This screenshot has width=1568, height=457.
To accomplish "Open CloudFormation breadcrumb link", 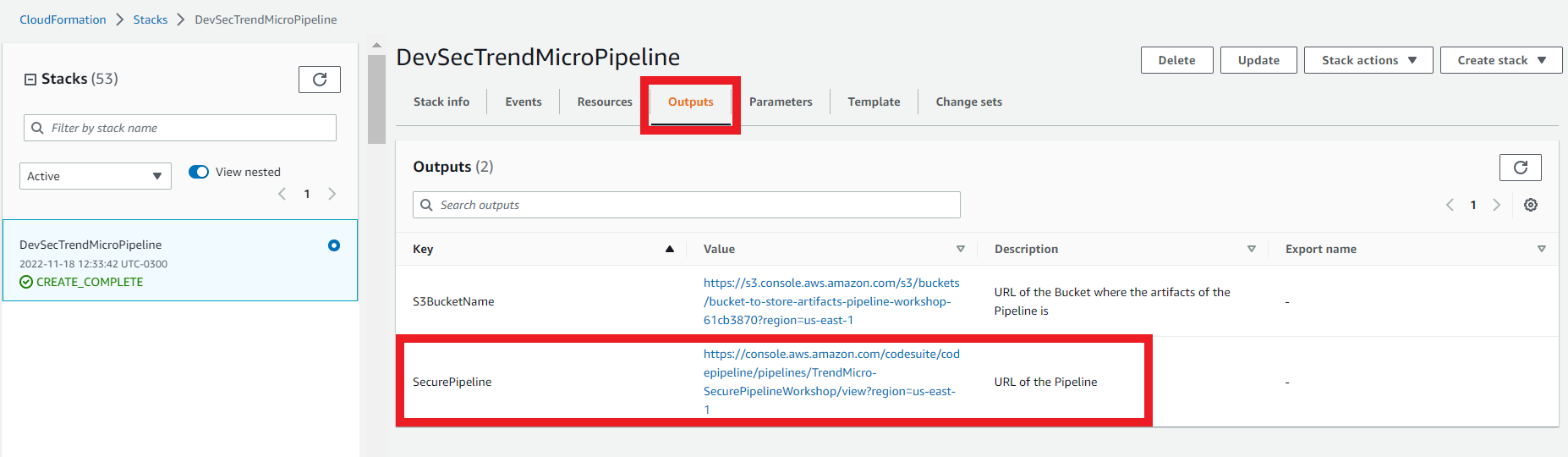I will (x=63, y=19).
